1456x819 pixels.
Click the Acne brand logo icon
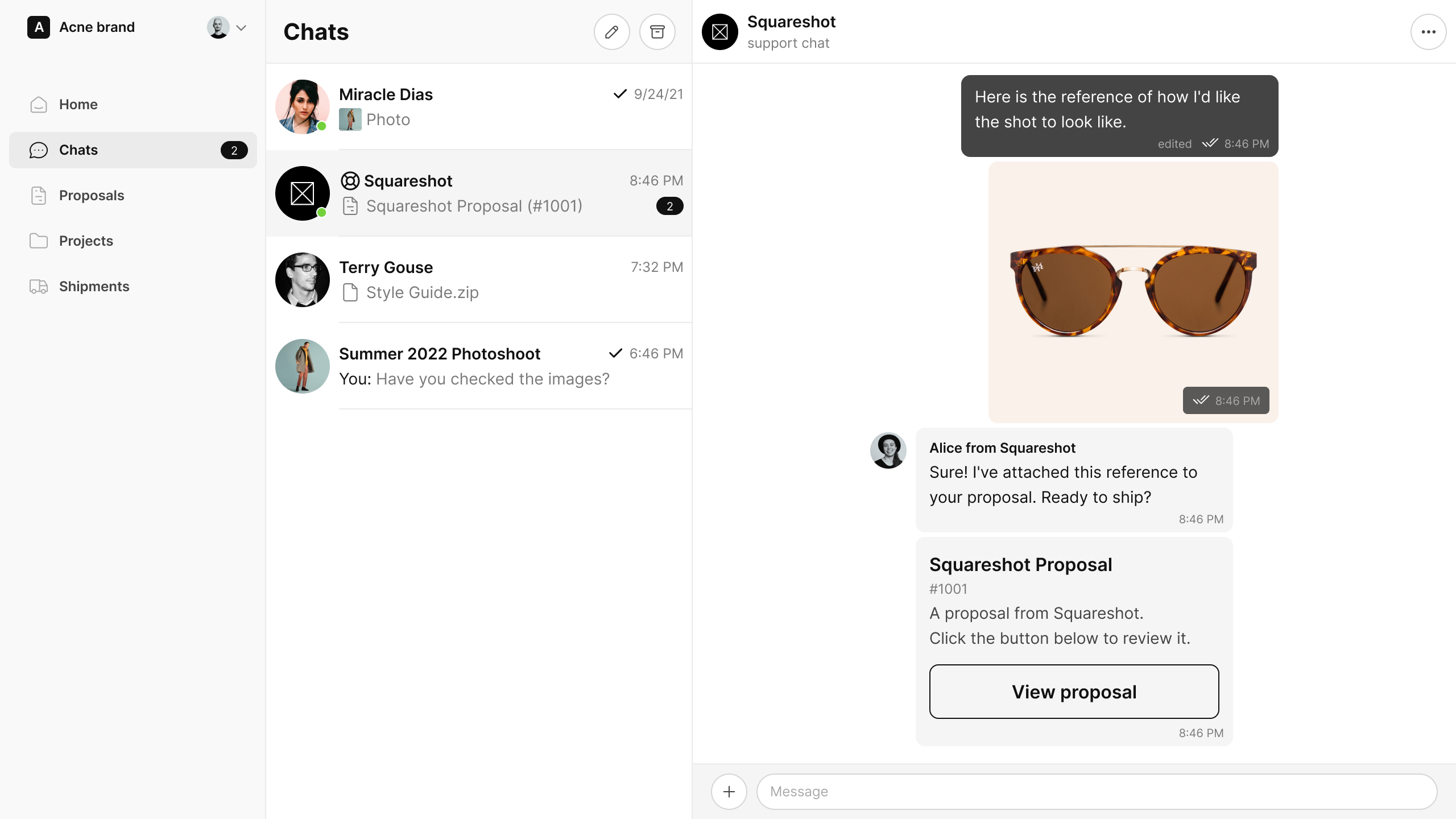[39, 27]
